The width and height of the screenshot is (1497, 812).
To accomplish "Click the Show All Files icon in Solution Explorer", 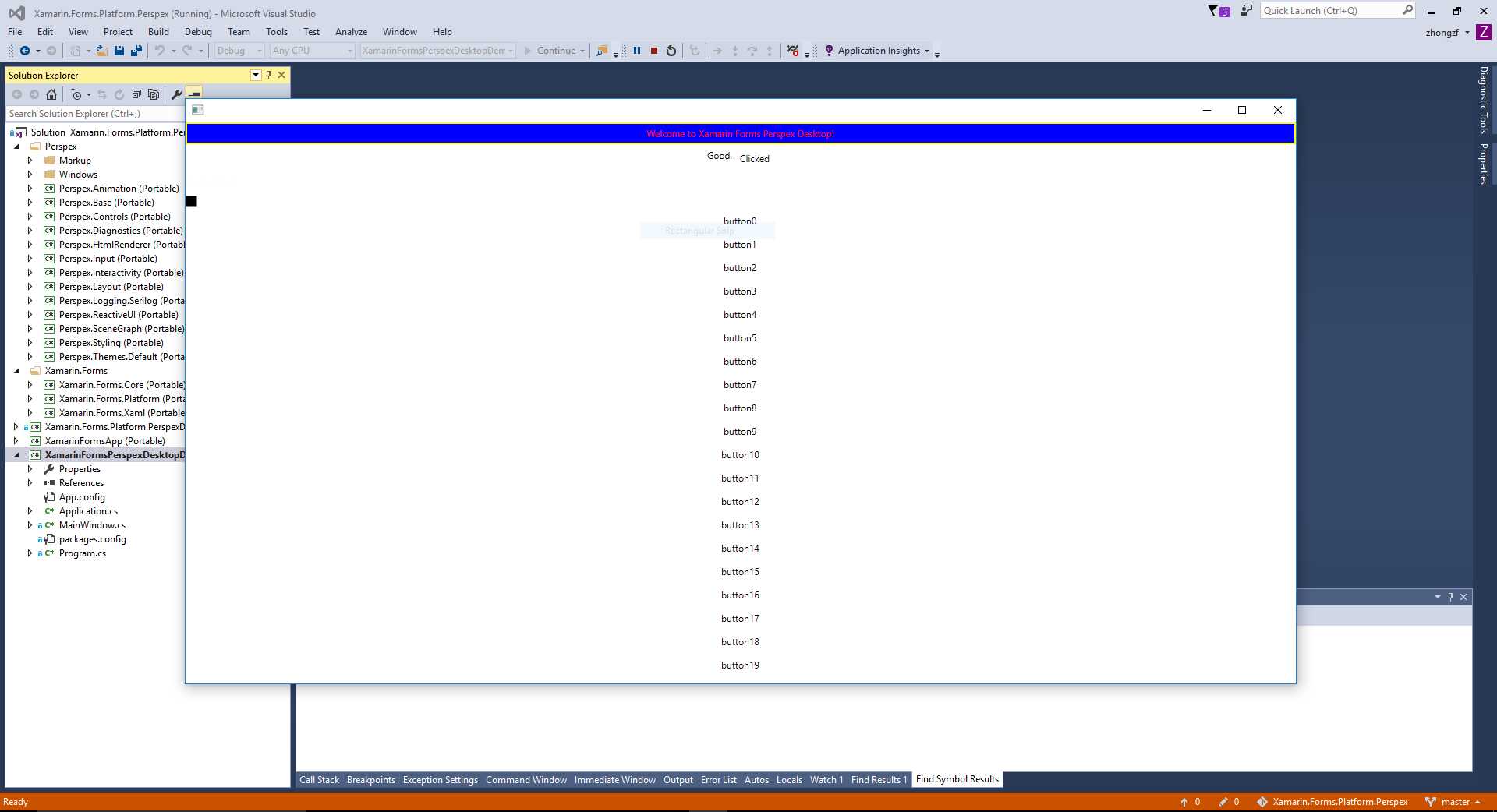I will (x=154, y=94).
